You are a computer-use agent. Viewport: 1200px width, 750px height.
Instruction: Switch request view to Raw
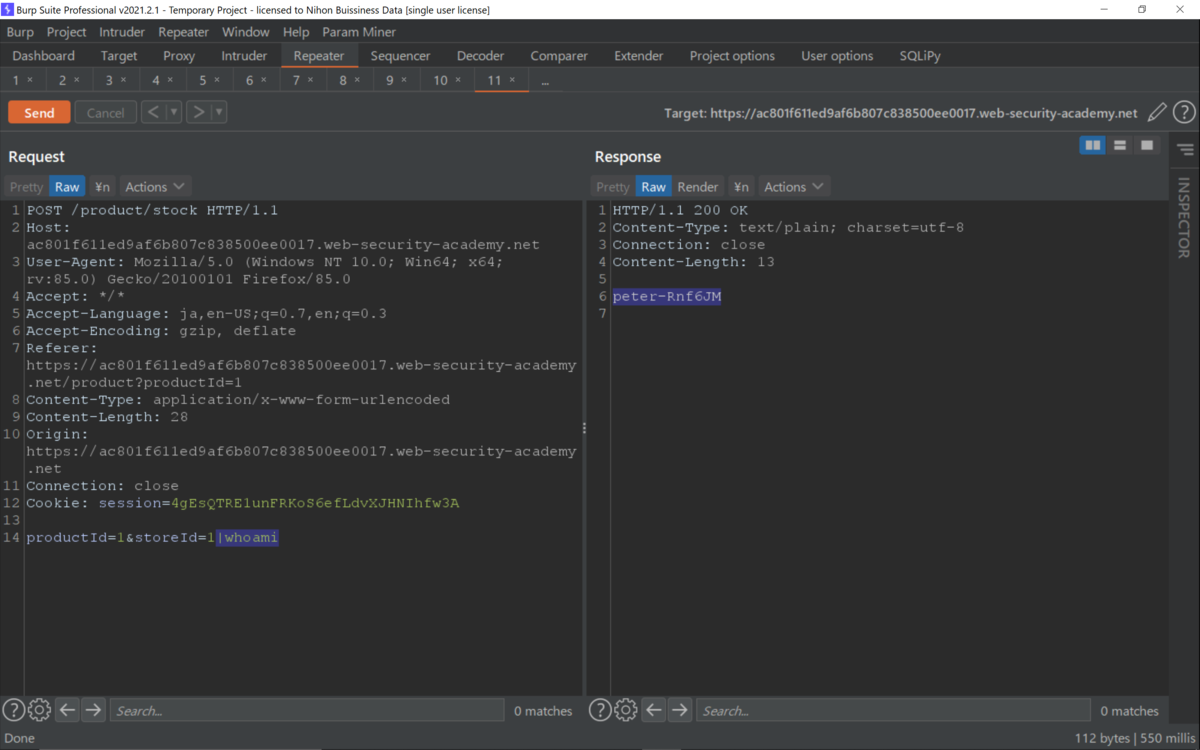pos(67,186)
